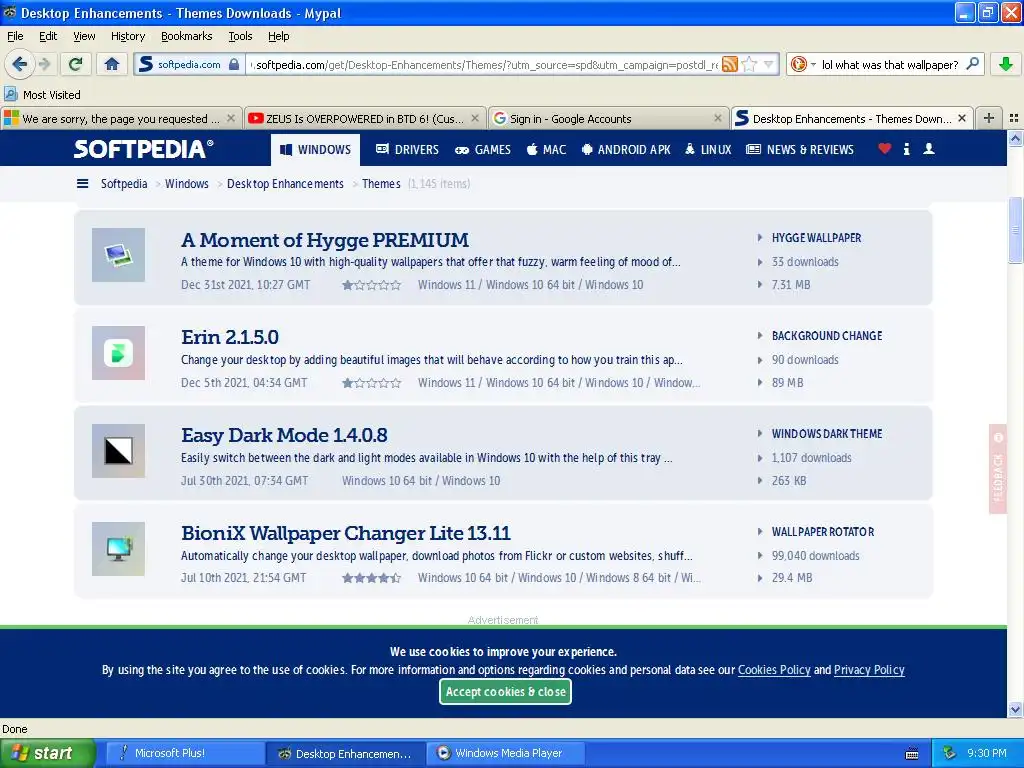The image size is (1024, 768).
Task: Go to Windows breadcrumb link
Action: coord(187,184)
